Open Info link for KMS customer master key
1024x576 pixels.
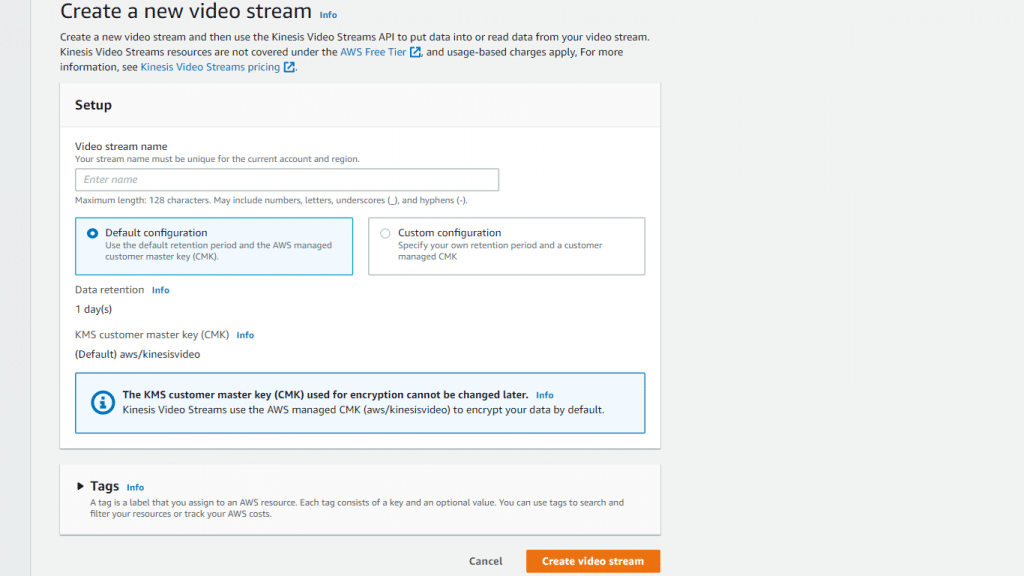pyautogui.click(x=245, y=335)
